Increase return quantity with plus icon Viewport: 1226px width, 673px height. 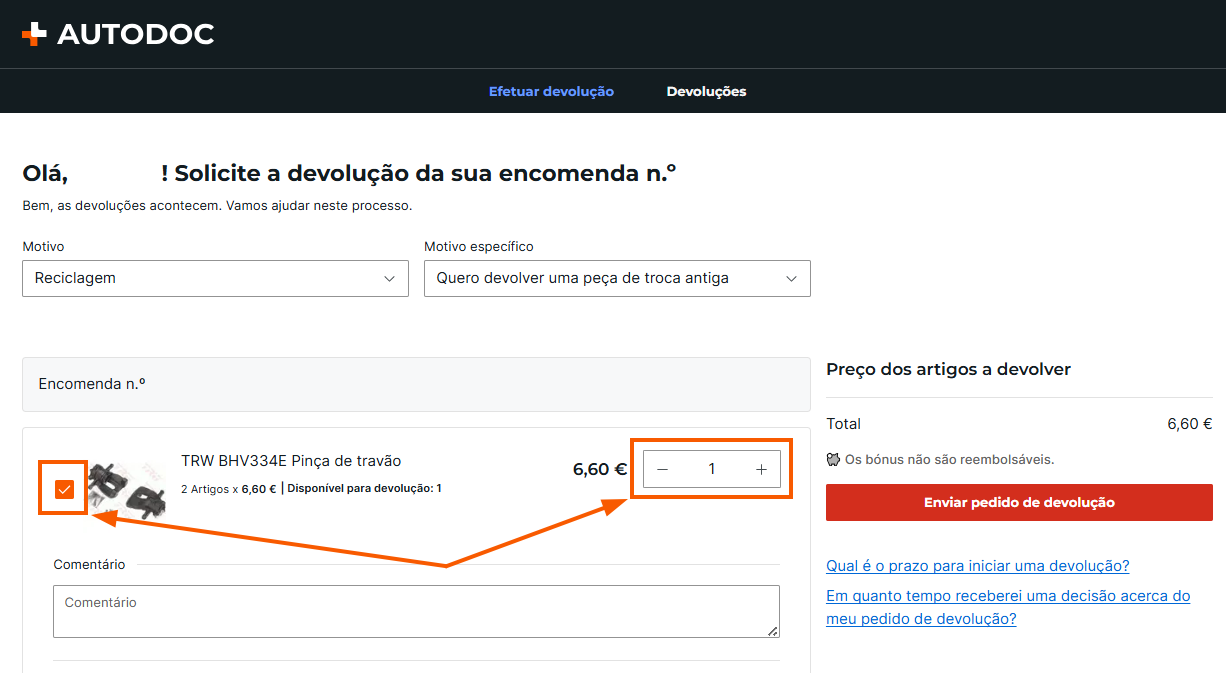tap(761, 469)
